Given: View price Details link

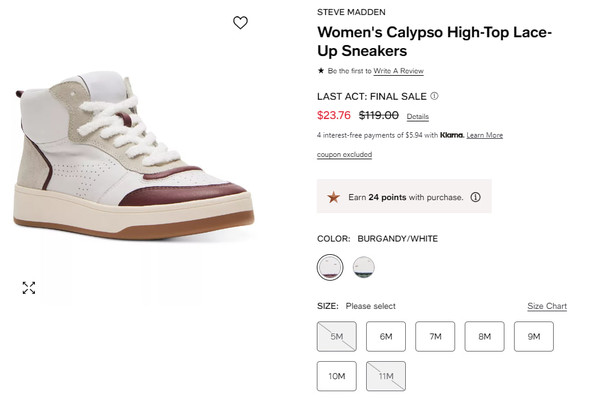Looking at the screenshot, I should point(417,117).
